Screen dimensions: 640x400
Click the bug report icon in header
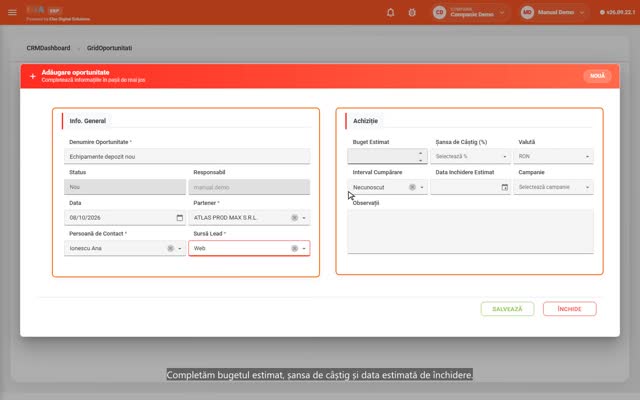click(412, 12)
